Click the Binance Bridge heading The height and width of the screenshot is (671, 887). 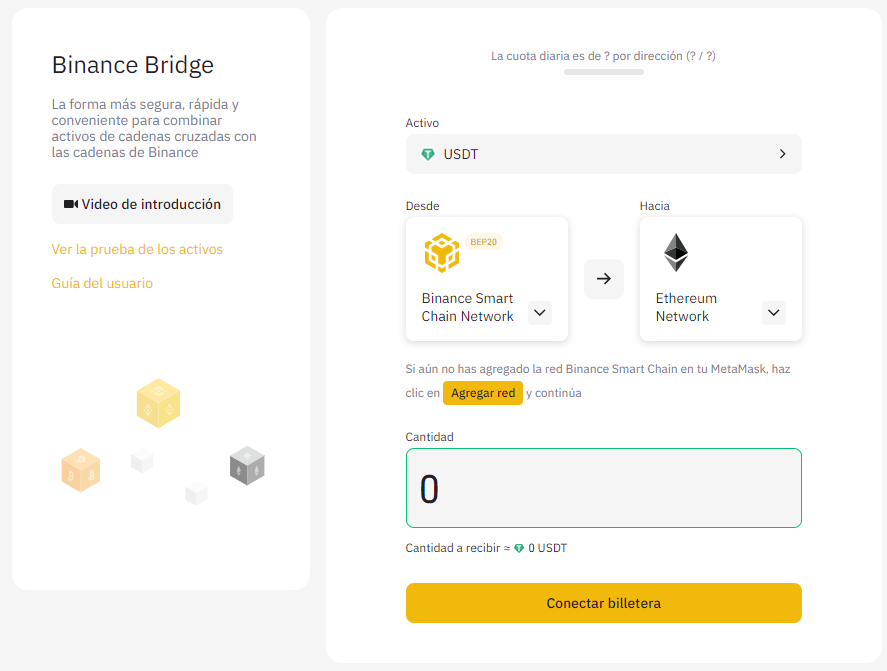pyautogui.click(x=133, y=65)
